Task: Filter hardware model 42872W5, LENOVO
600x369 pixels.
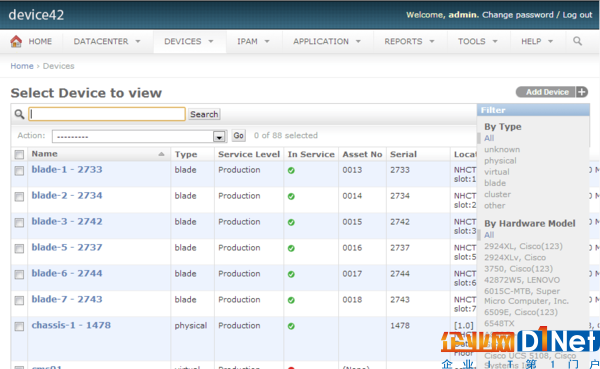Action: pos(522,280)
